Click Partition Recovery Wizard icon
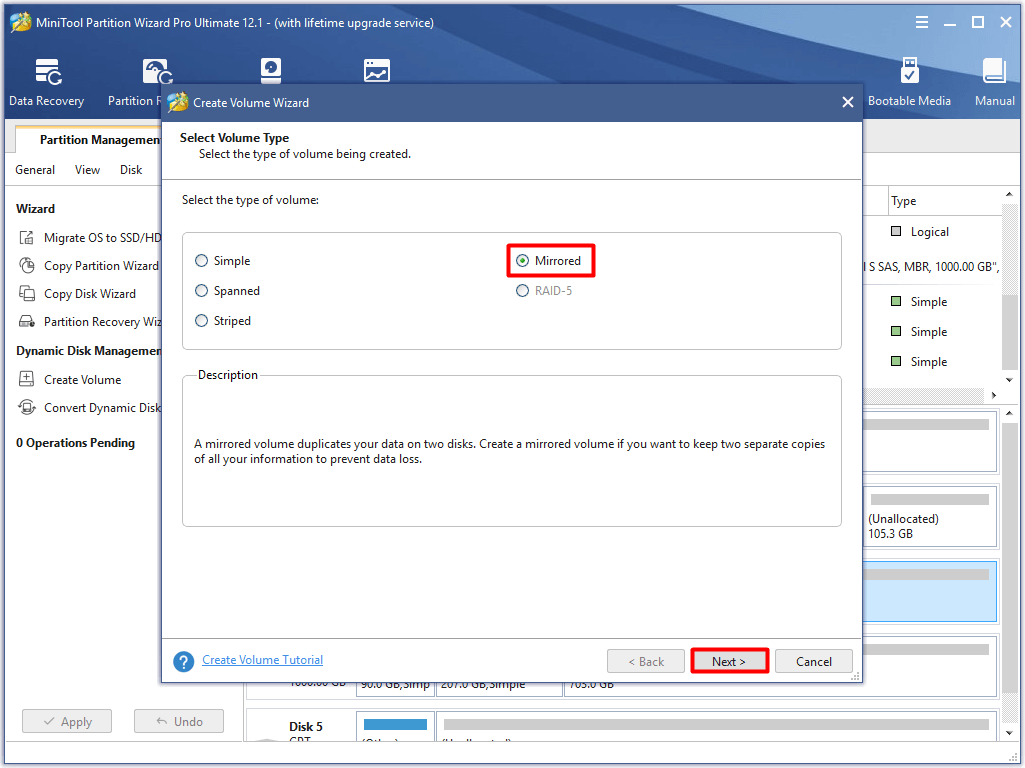 click(26, 322)
